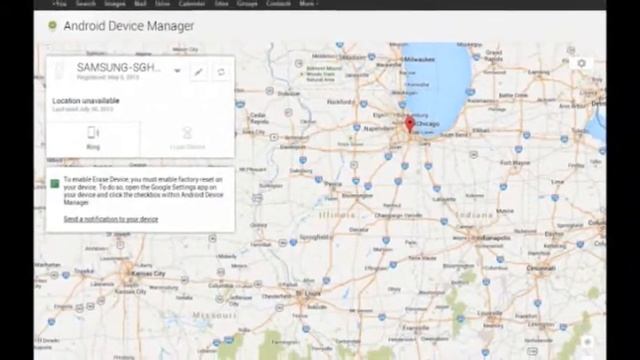
Task: Click the Ring phone icon
Action: pyautogui.click(x=93, y=133)
